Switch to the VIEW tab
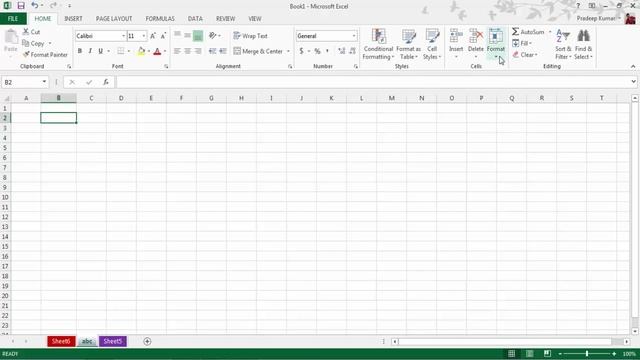Viewport: 640px width, 360px height. coord(255,18)
